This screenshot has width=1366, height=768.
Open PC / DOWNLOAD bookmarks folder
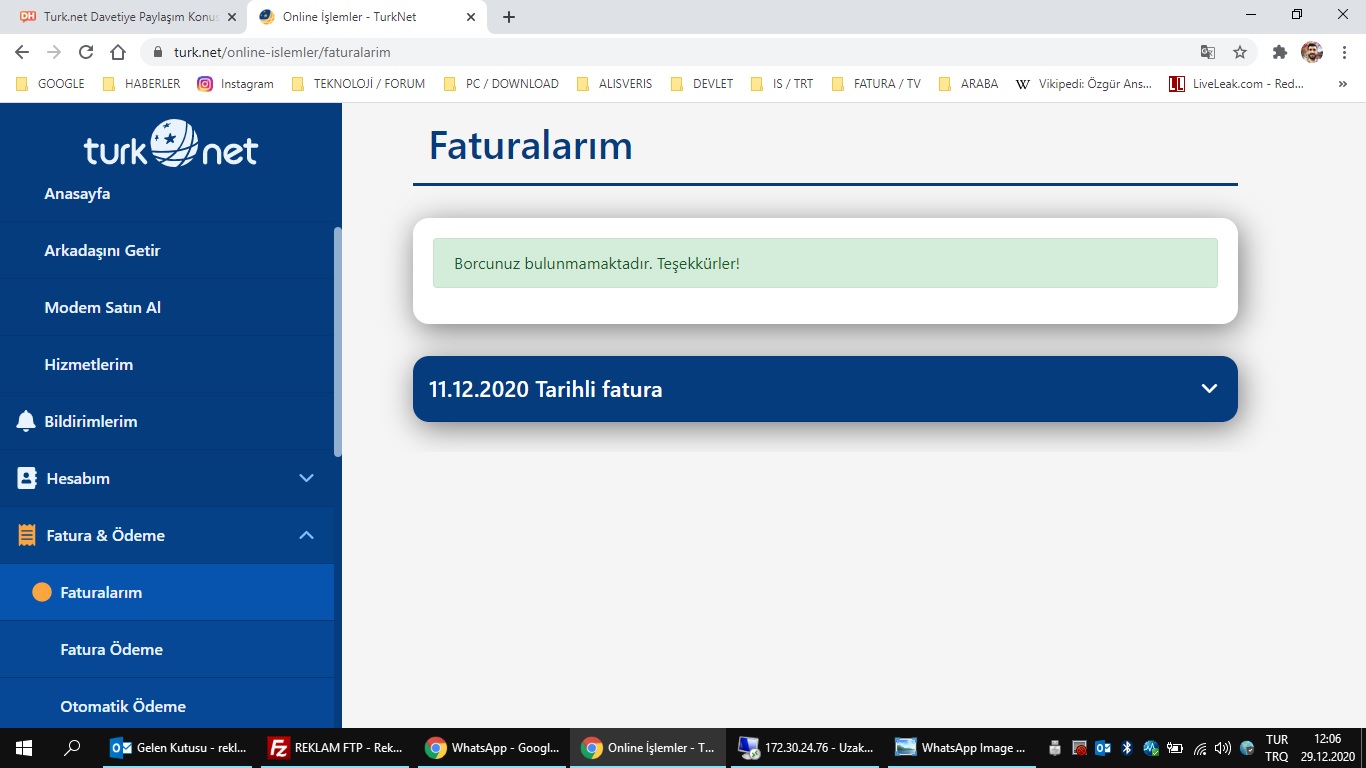pos(501,84)
